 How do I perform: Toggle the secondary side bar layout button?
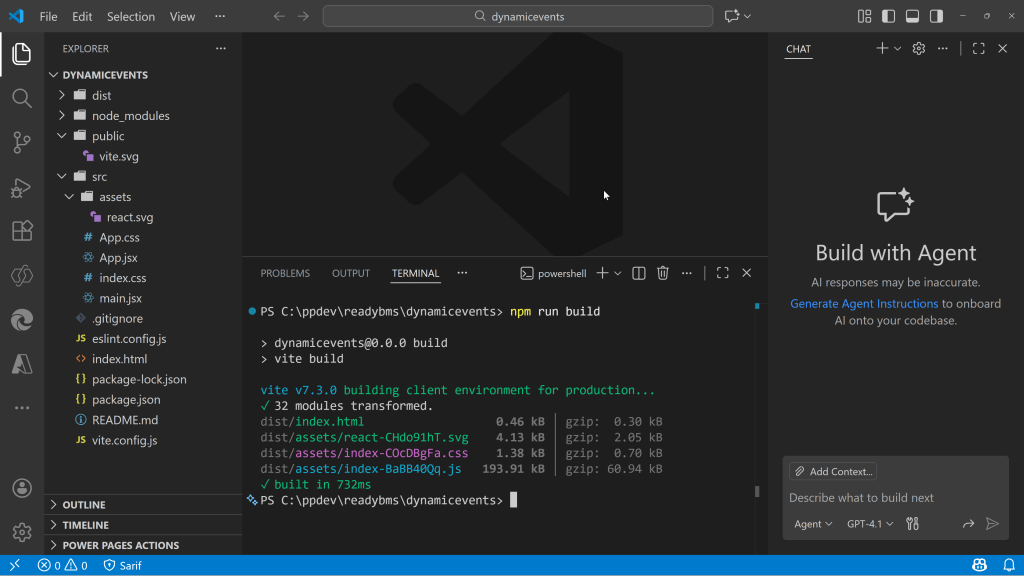coord(936,16)
